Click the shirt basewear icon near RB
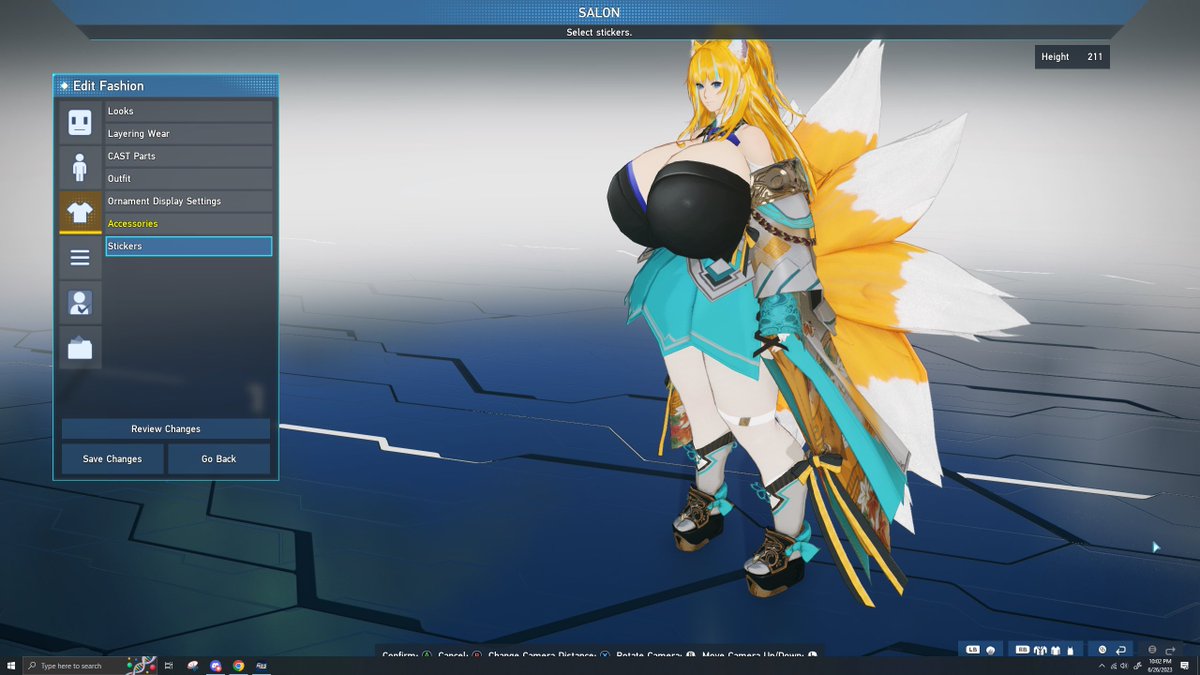Image resolution: width=1200 pixels, height=675 pixels. 1056,650
